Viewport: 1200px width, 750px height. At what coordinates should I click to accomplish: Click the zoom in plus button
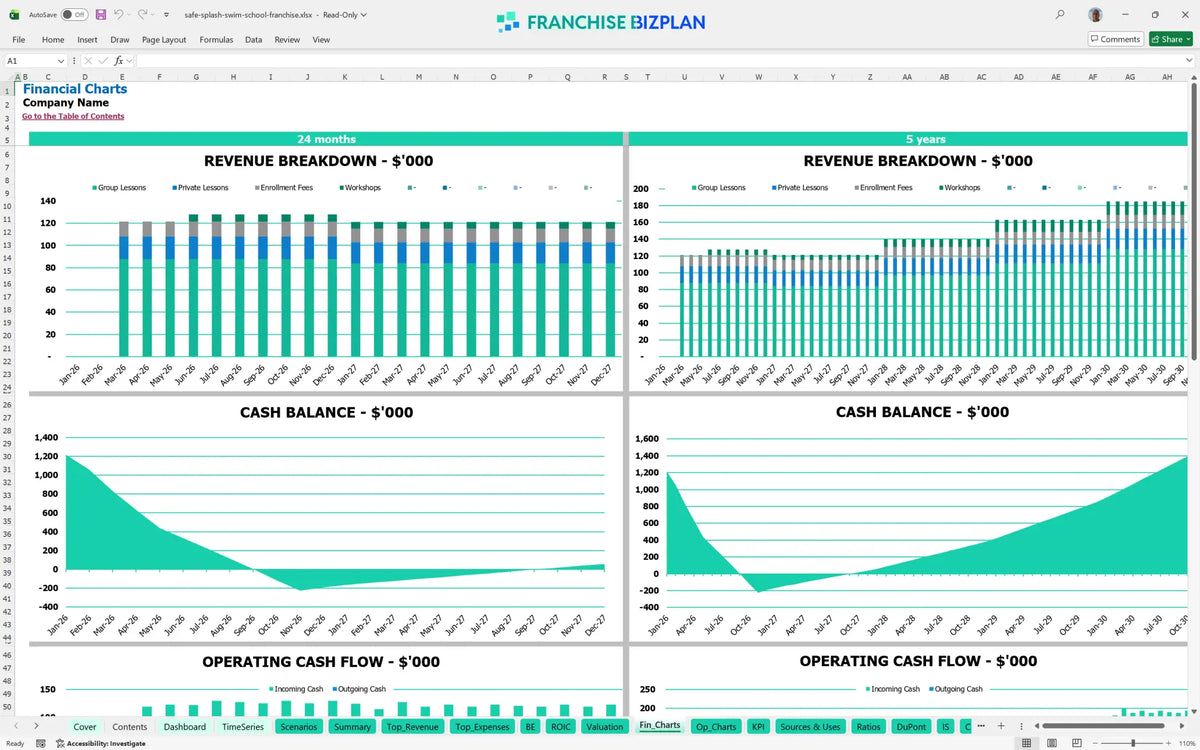click(x=1169, y=744)
